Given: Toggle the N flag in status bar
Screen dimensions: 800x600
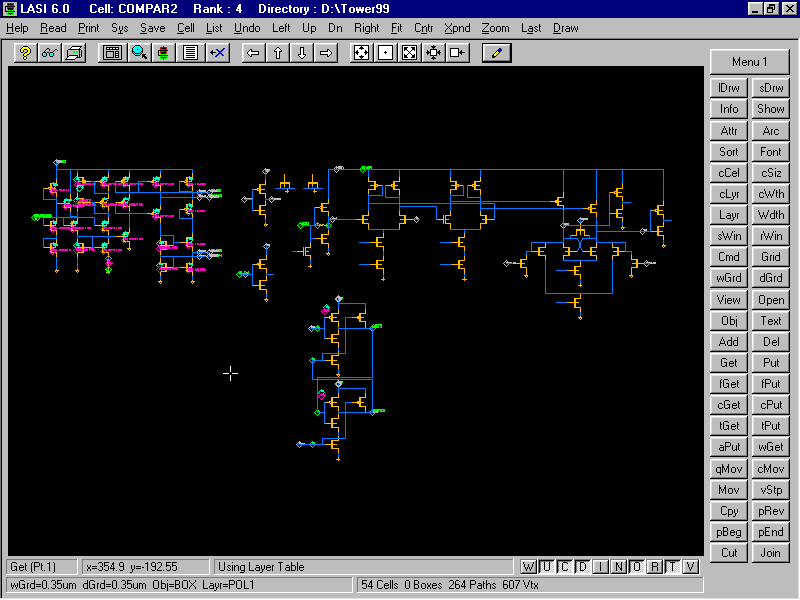Looking at the screenshot, I should [x=618, y=567].
